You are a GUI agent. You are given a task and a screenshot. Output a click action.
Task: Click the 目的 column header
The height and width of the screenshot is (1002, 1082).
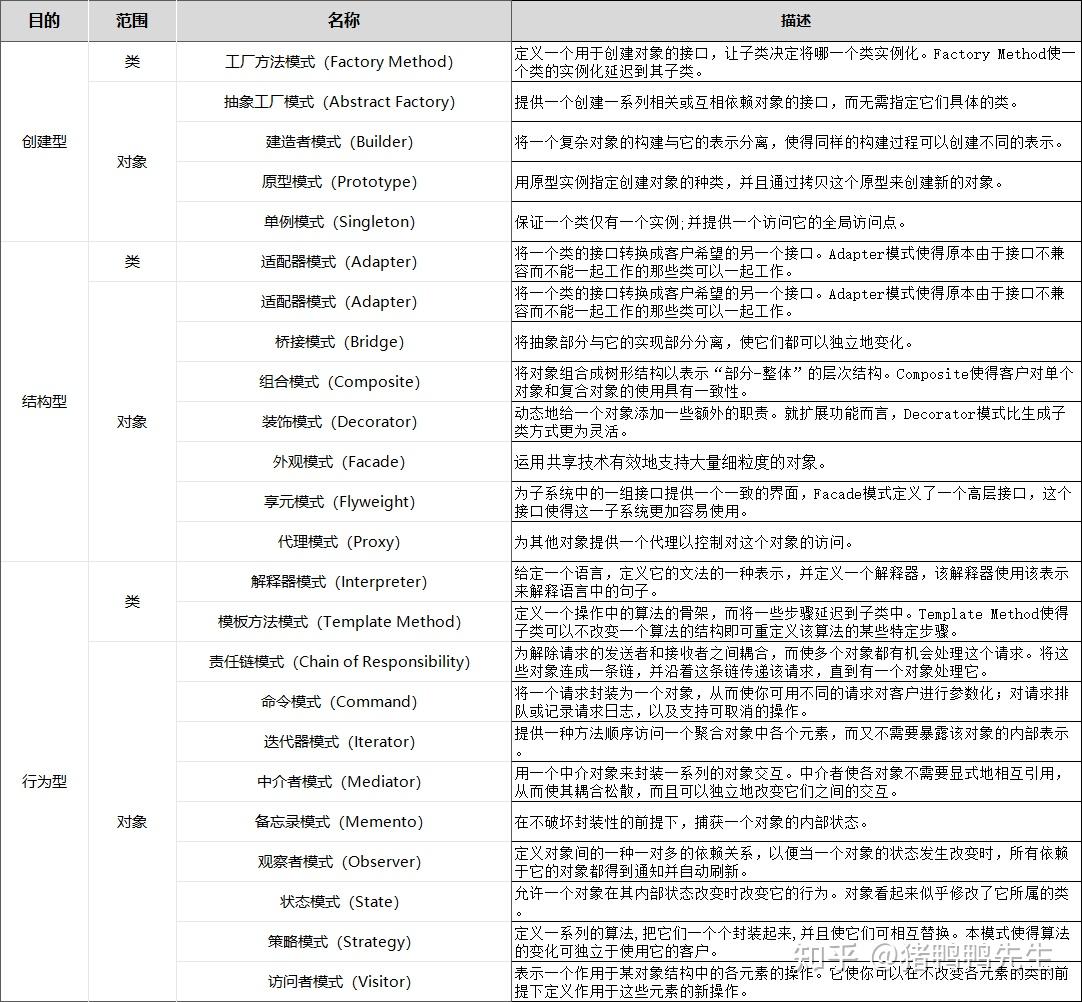44,20
